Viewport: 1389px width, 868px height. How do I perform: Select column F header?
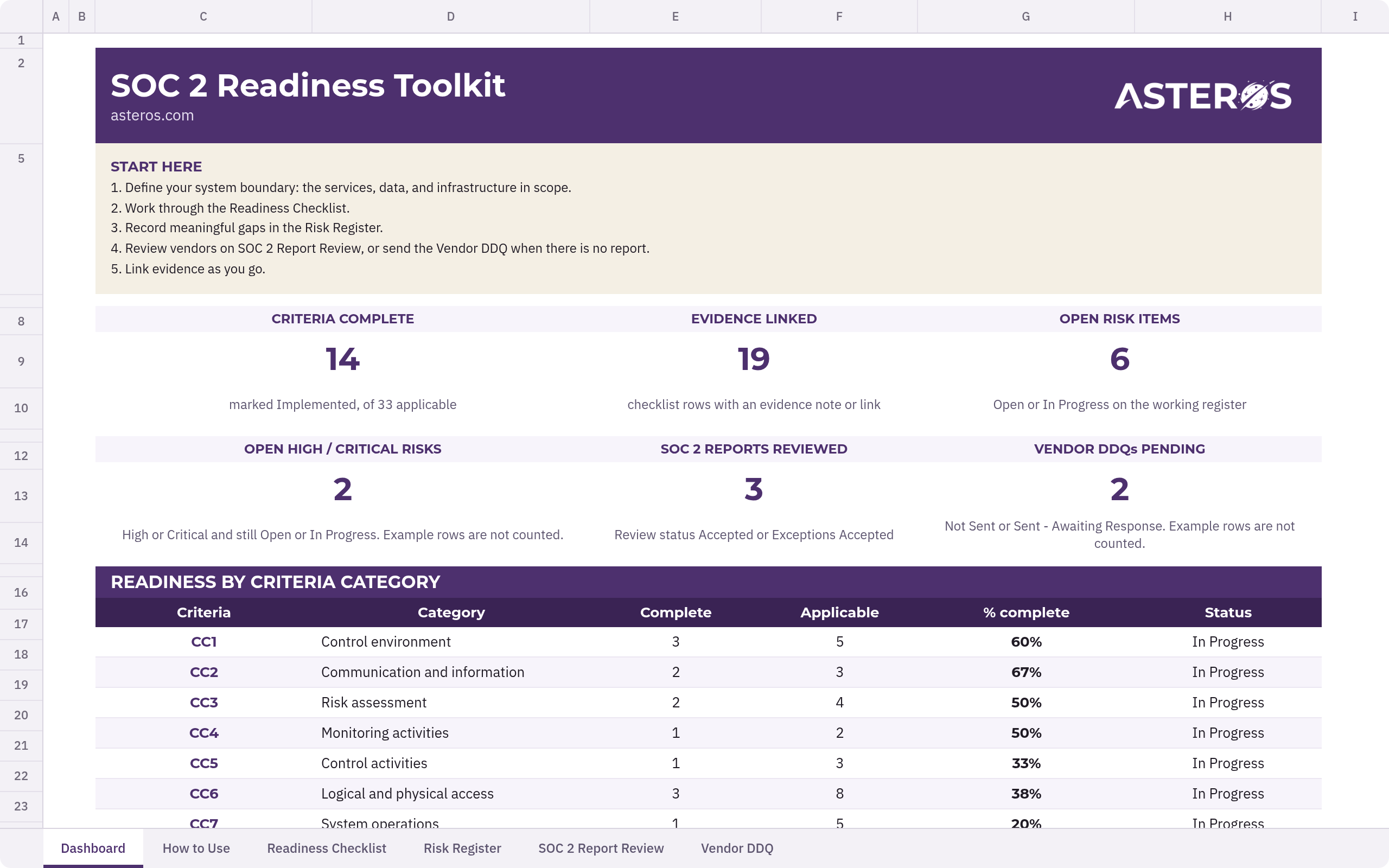(x=839, y=16)
